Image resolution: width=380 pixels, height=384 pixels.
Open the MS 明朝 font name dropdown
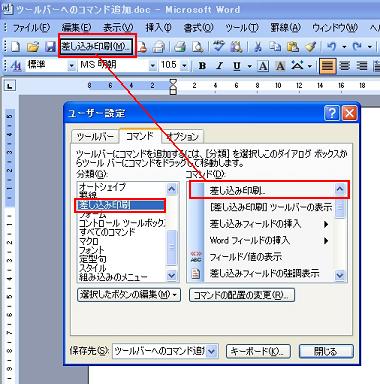tap(152, 66)
